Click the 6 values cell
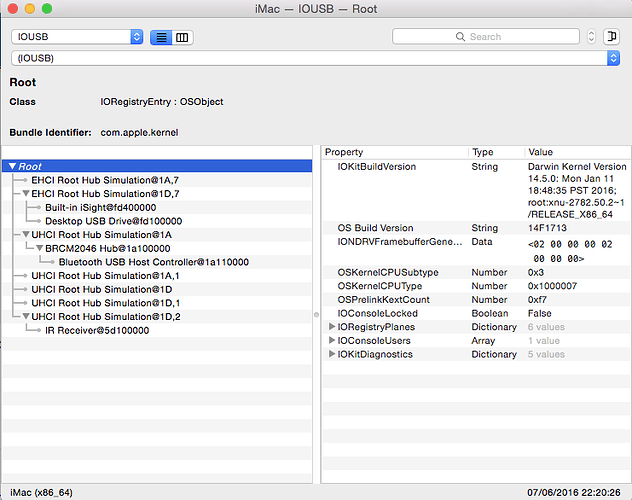This screenshot has width=632, height=500. pos(546,327)
